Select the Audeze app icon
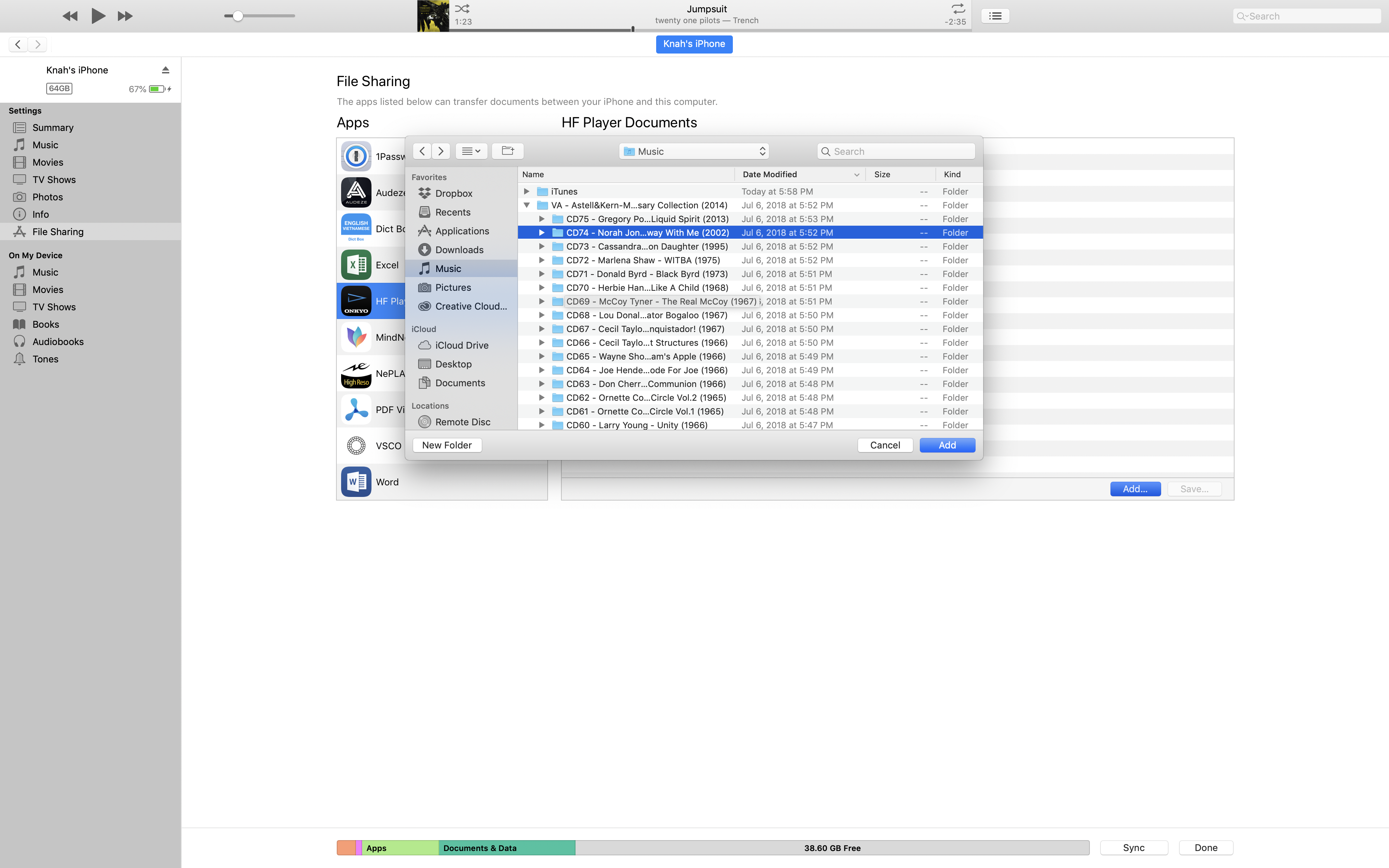The image size is (1389, 868). click(x=356, y=192)
